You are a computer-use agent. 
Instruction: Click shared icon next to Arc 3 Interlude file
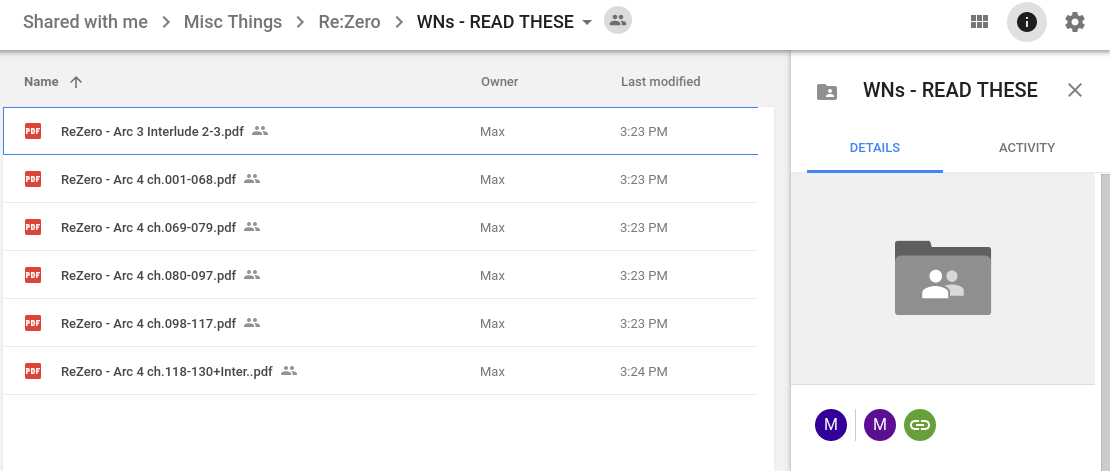click(x=260, y=131)
